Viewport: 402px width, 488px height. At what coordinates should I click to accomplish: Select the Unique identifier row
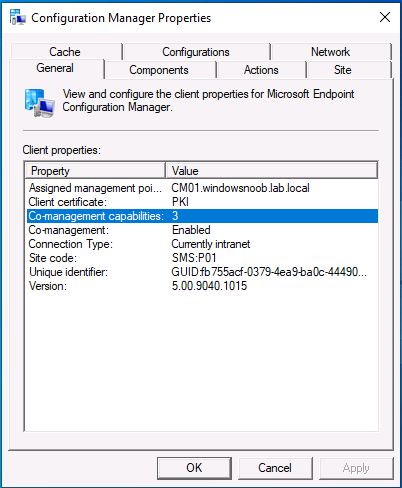click(202, 272)
